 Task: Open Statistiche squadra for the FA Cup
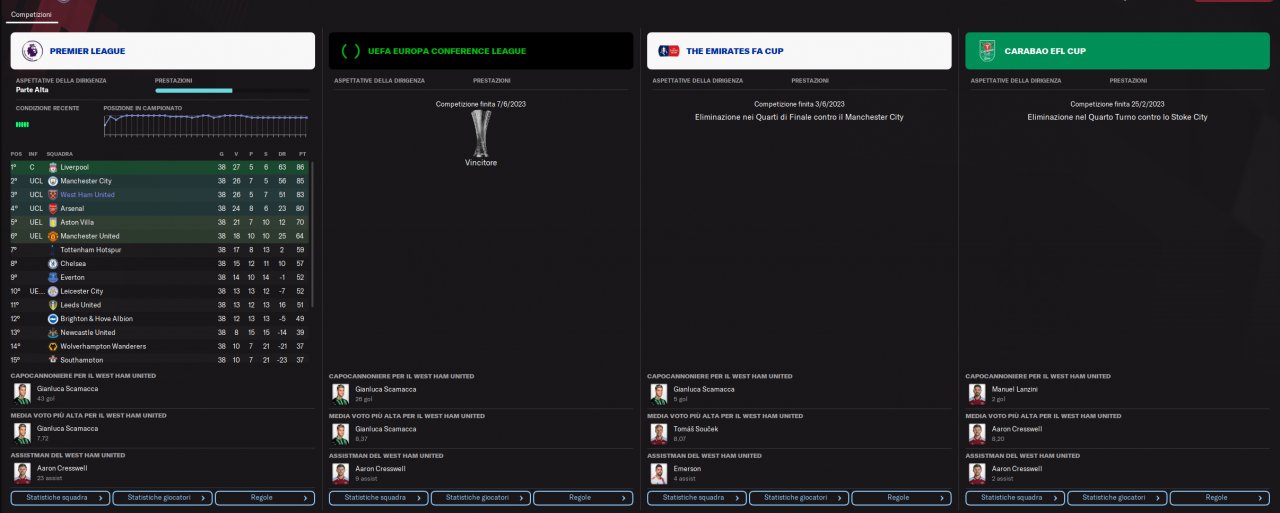pyautogui.click(x=697, y=497)
